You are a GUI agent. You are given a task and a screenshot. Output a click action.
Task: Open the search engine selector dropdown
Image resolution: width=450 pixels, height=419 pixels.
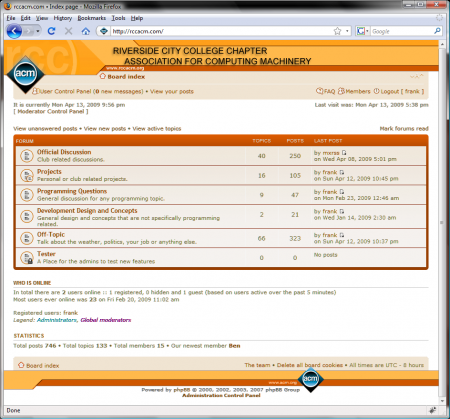tap(363, 31)
